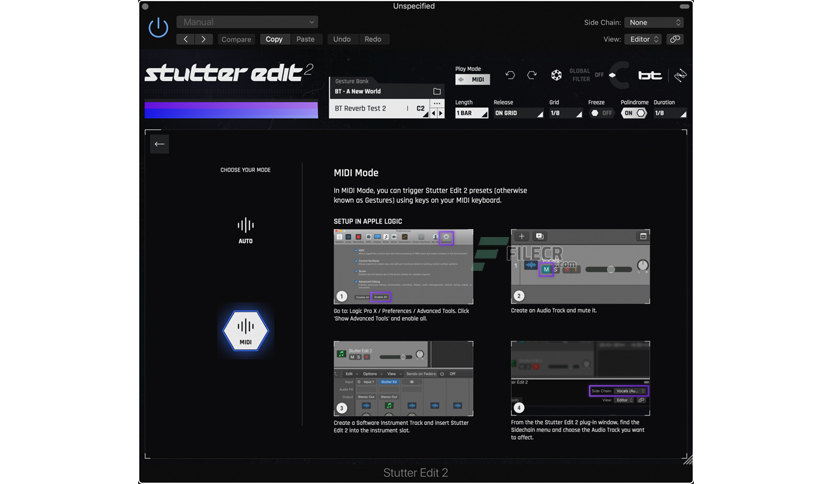Open the Grid 1/8 dropdown
The height and width of the screenshot is (484, 836).
(x=566, y=113)
